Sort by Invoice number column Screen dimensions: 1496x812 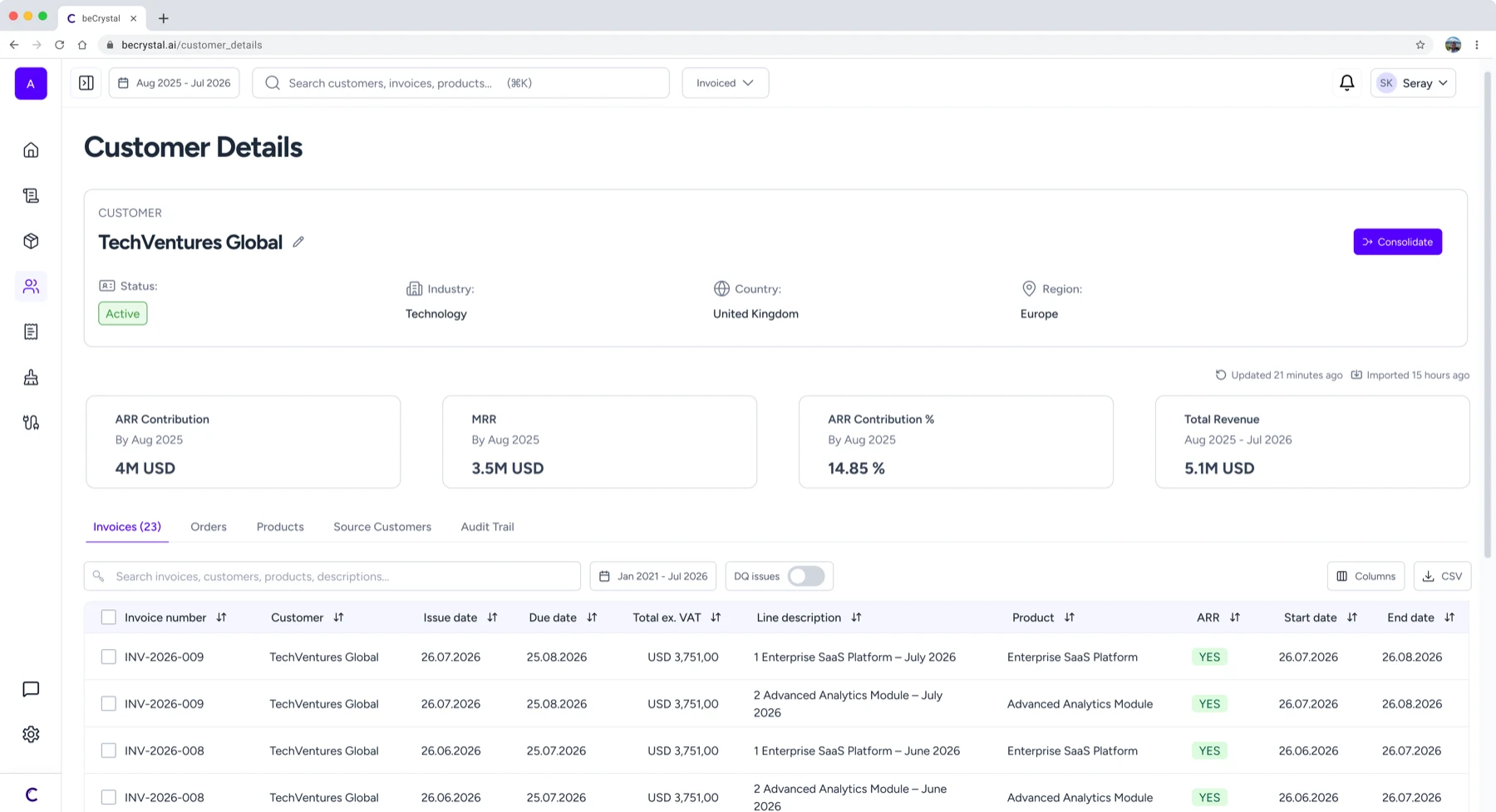click(221, 618)
